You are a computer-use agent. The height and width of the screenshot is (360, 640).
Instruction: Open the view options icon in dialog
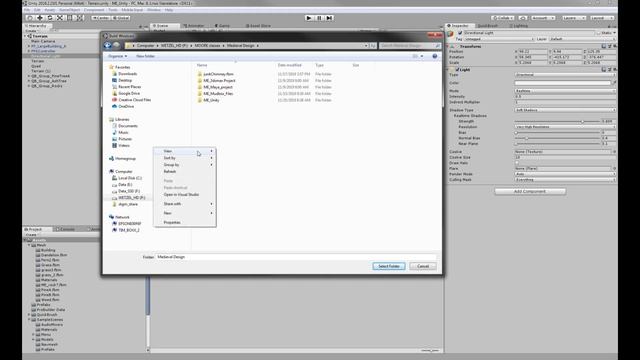(415, 56)
